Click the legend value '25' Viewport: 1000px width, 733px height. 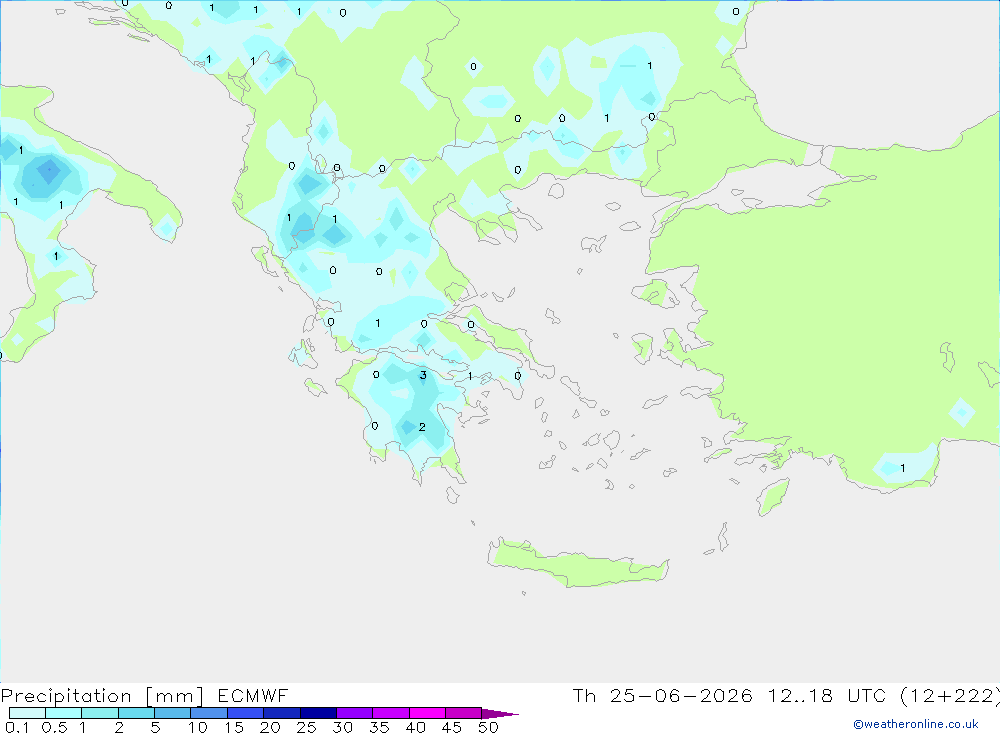[307, 727]
